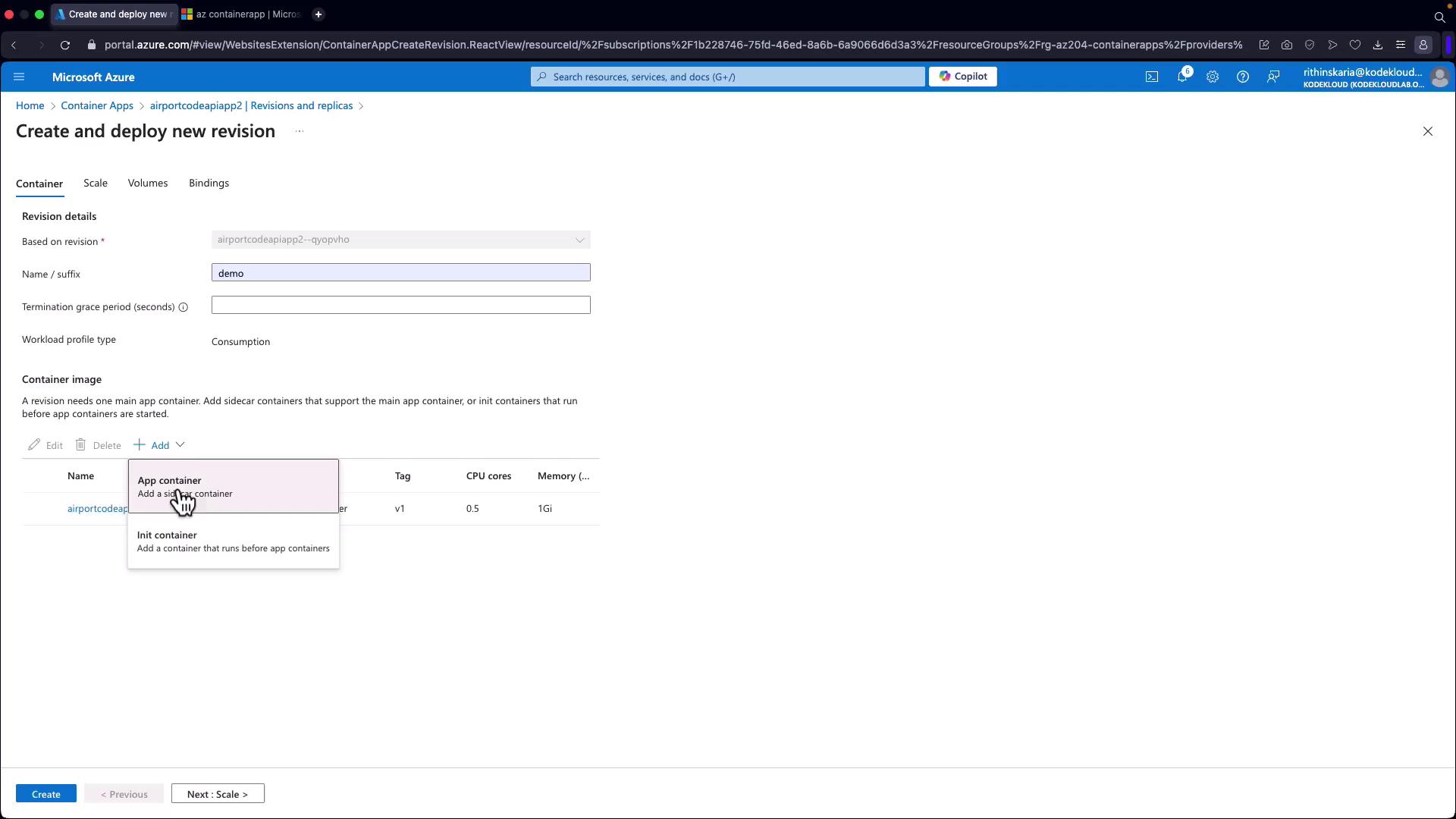The width and height of the screenshot is (1456, 819).
Task: Reload the page in the browser
Action: [65, 45]
